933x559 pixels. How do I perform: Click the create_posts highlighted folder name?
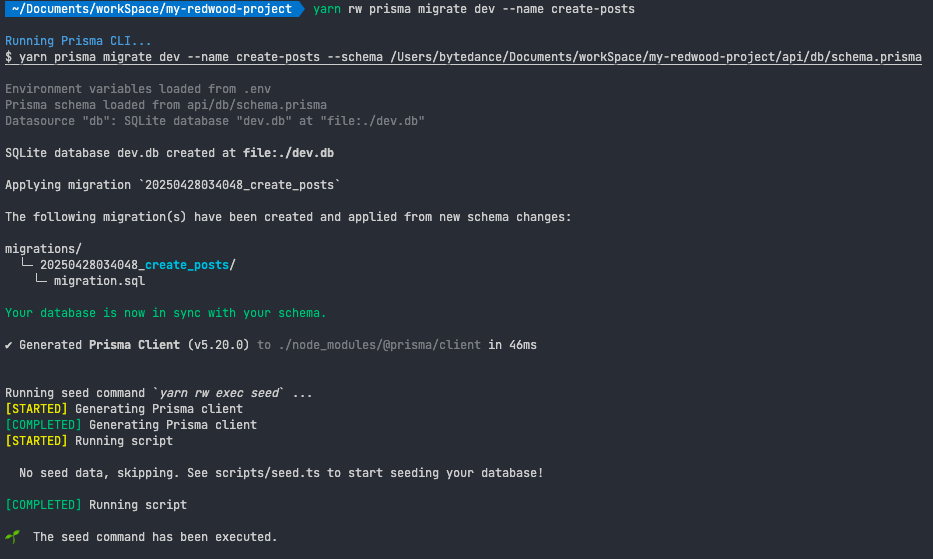(x=187, y=265)
